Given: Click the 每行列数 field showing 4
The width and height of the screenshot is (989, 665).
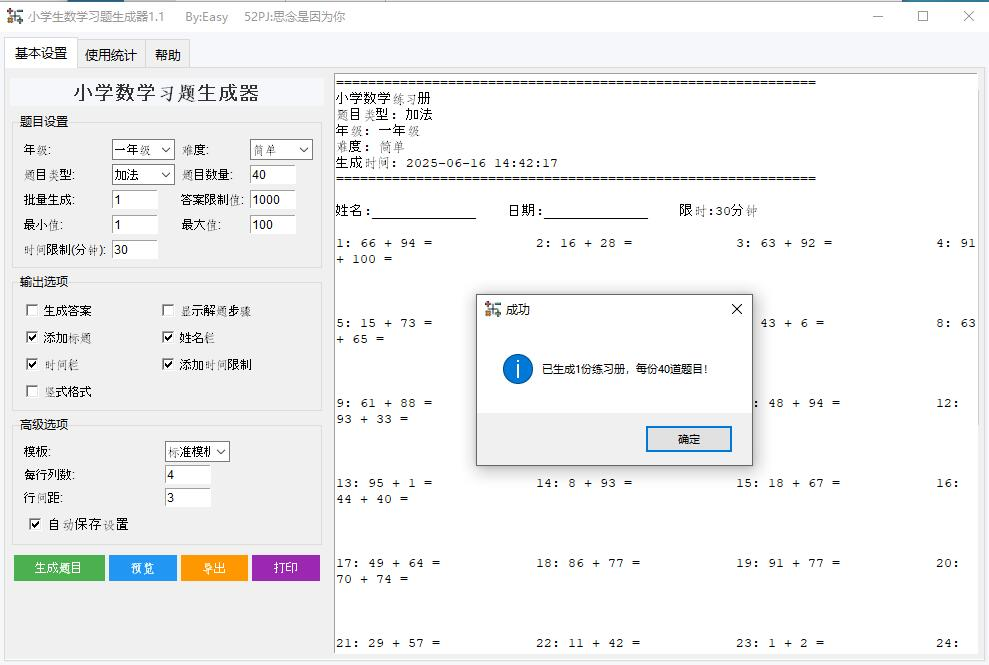Looking at the screenshot, I should pyautogui.click(x=188, y=474).
